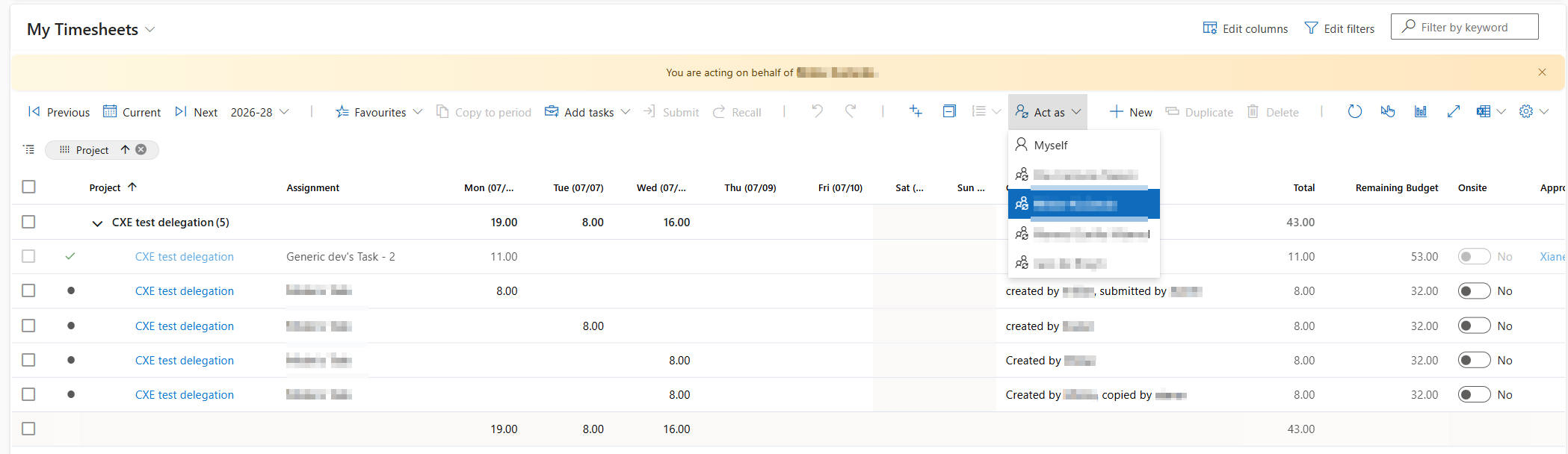This screenshot has width=1568, height=454.
Task: Open the 2026-28 period dropdown
Action: (x=259, y=112)
